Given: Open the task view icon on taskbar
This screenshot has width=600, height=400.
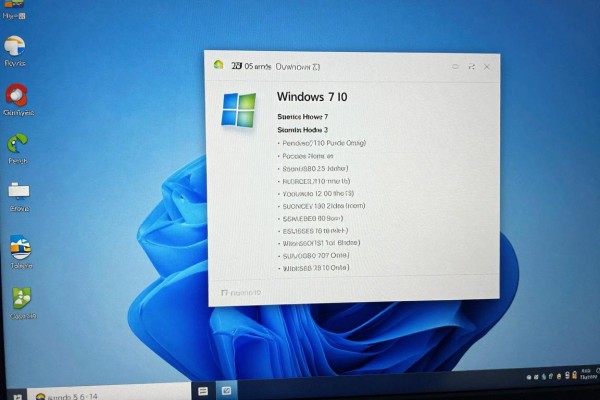Looking at the screenshot, I should [x=203, y=391].
